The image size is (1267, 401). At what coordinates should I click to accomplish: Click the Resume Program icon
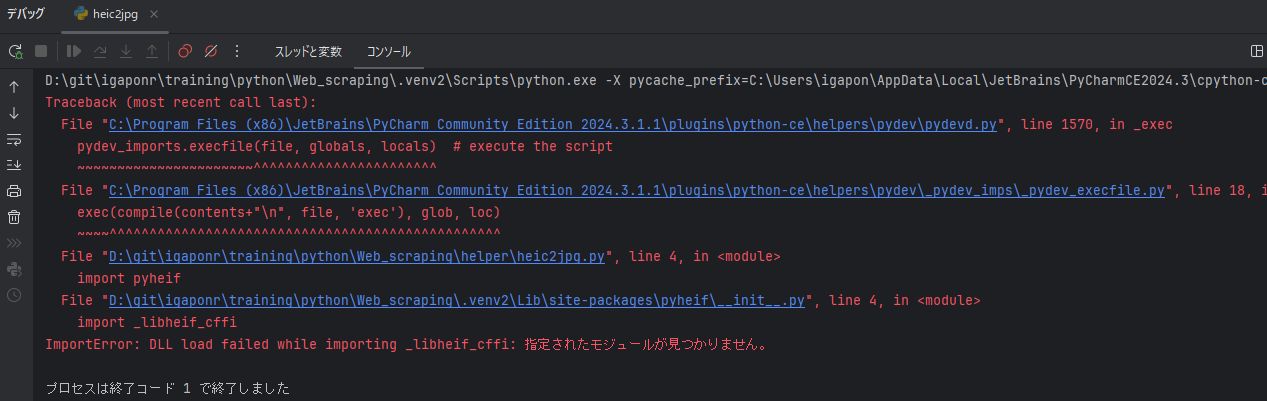click(74, 51)
